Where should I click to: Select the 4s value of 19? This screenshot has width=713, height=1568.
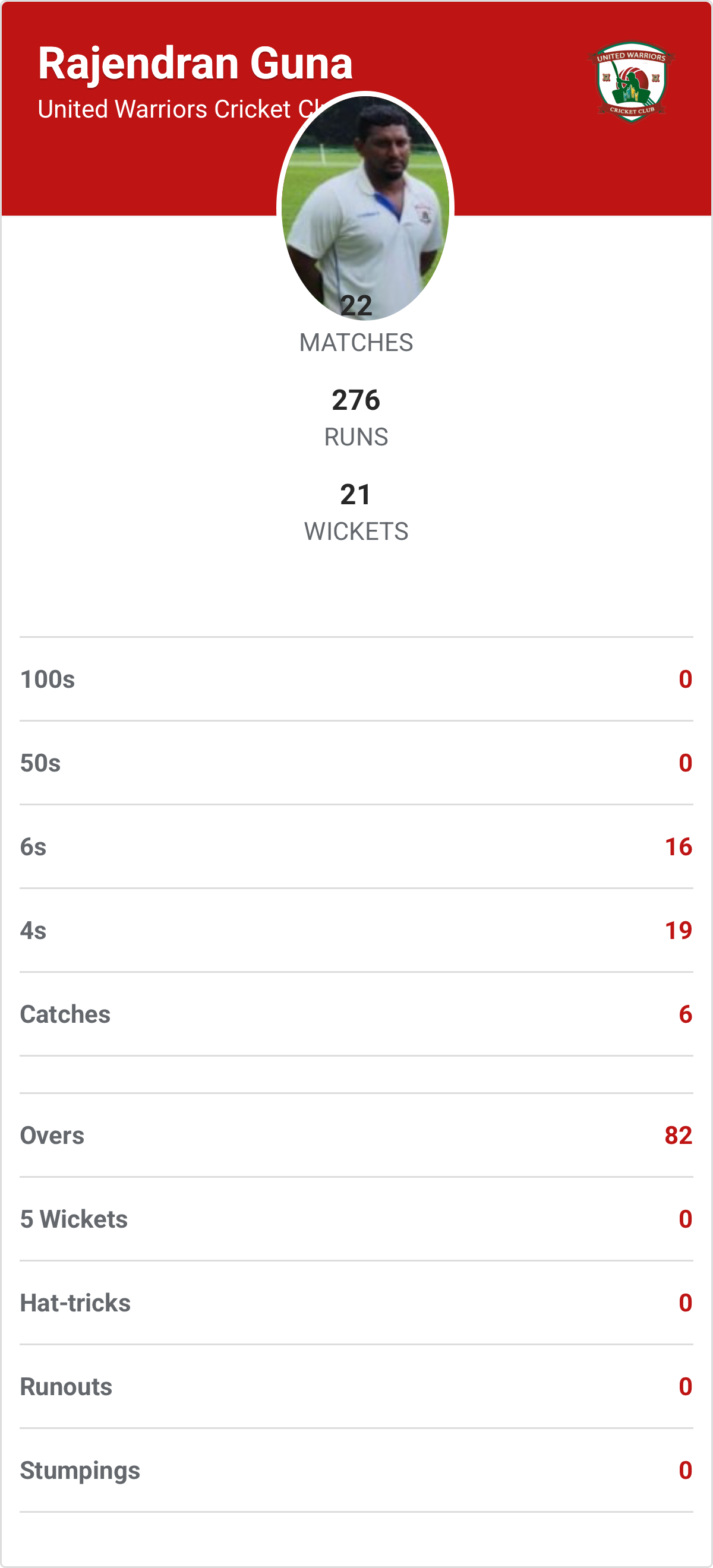tap(679, 931)
